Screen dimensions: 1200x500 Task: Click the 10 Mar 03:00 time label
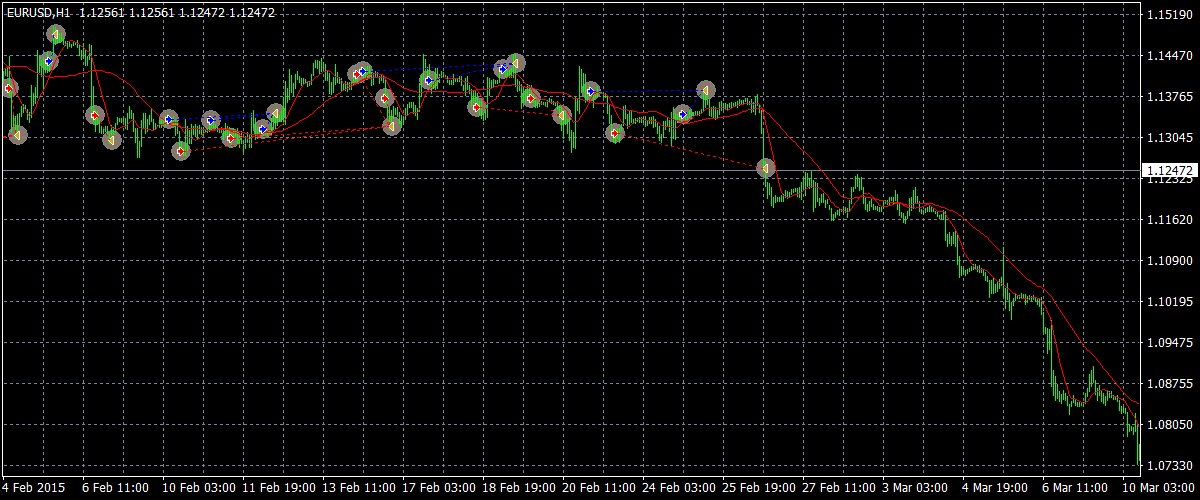pos(1160,488)
